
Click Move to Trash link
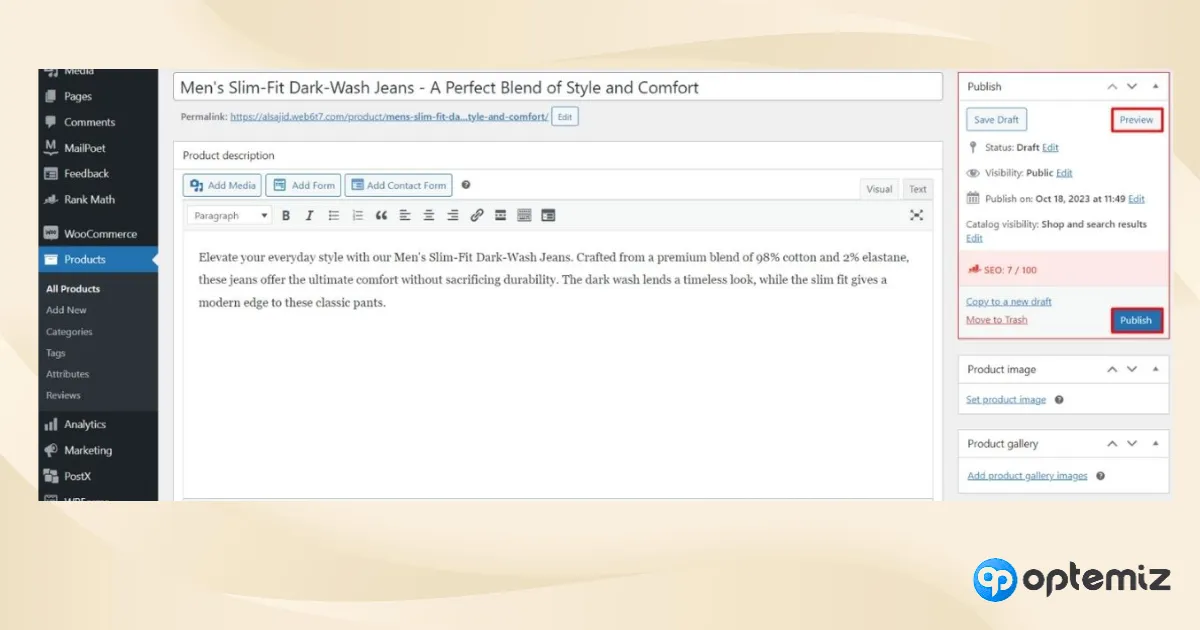[x=997, y=319]
